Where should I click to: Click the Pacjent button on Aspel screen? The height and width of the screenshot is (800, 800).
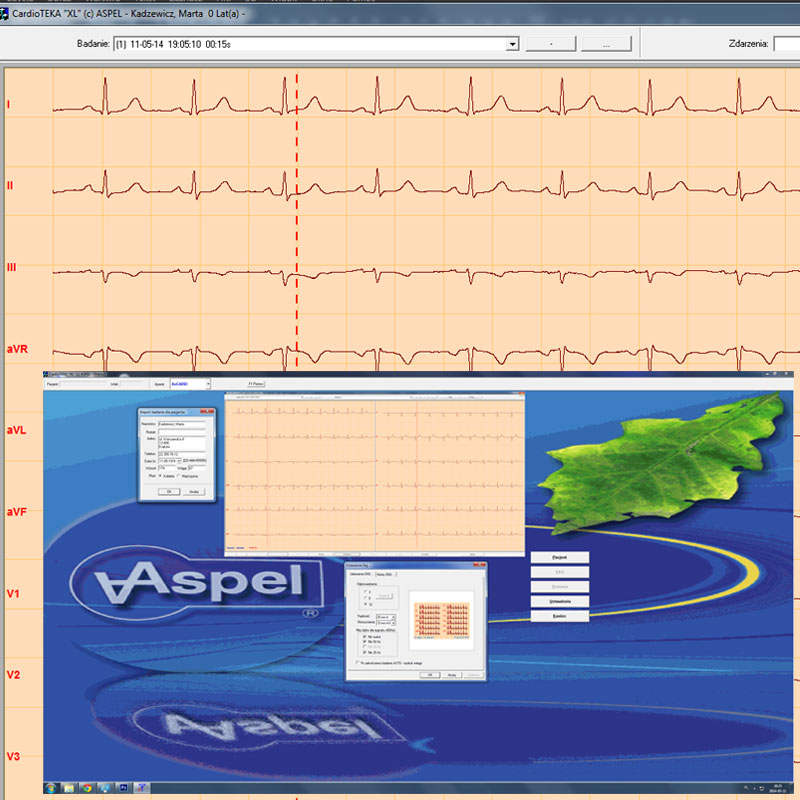point(560,557)
